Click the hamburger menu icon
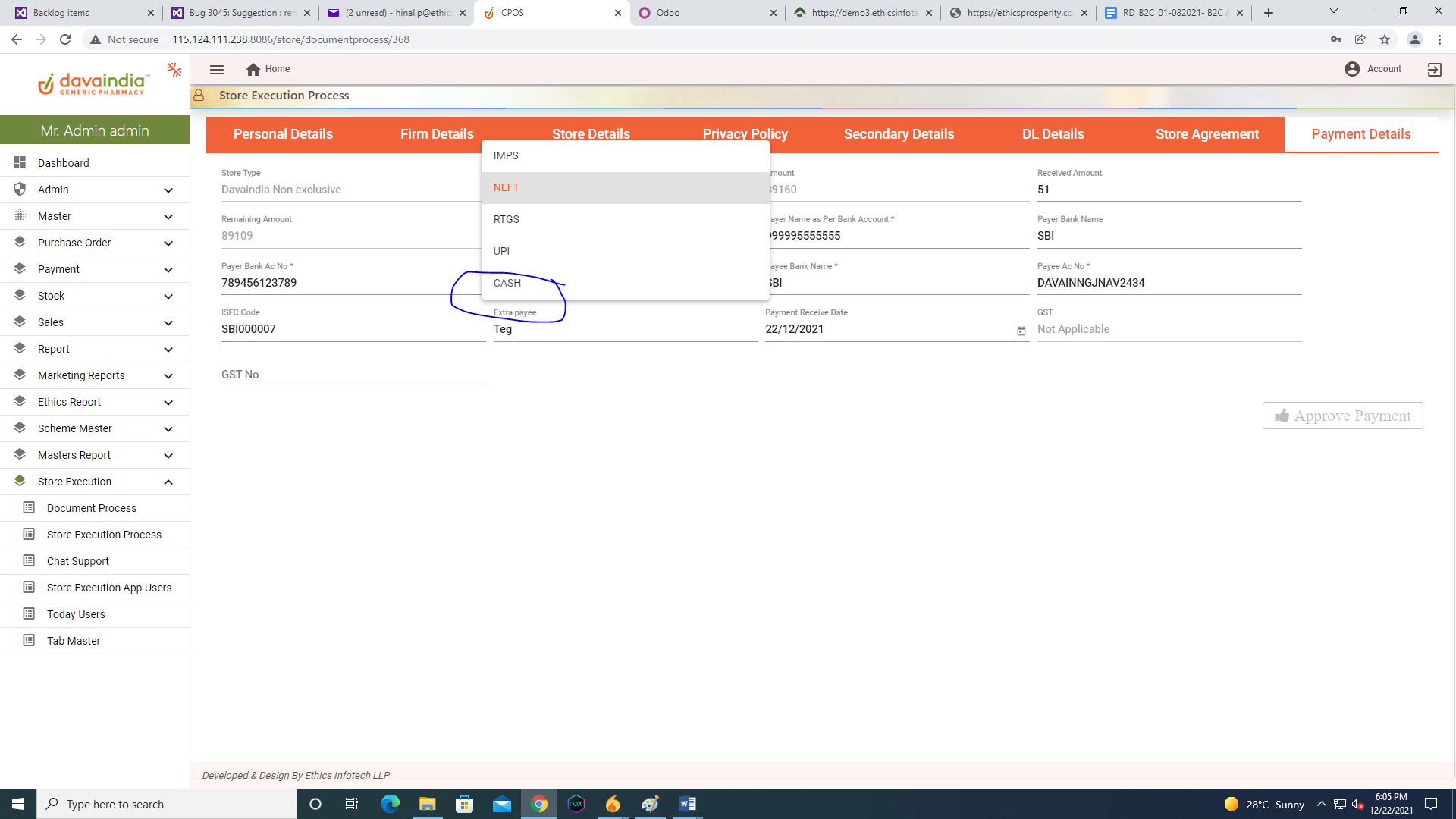 (217, 69)
